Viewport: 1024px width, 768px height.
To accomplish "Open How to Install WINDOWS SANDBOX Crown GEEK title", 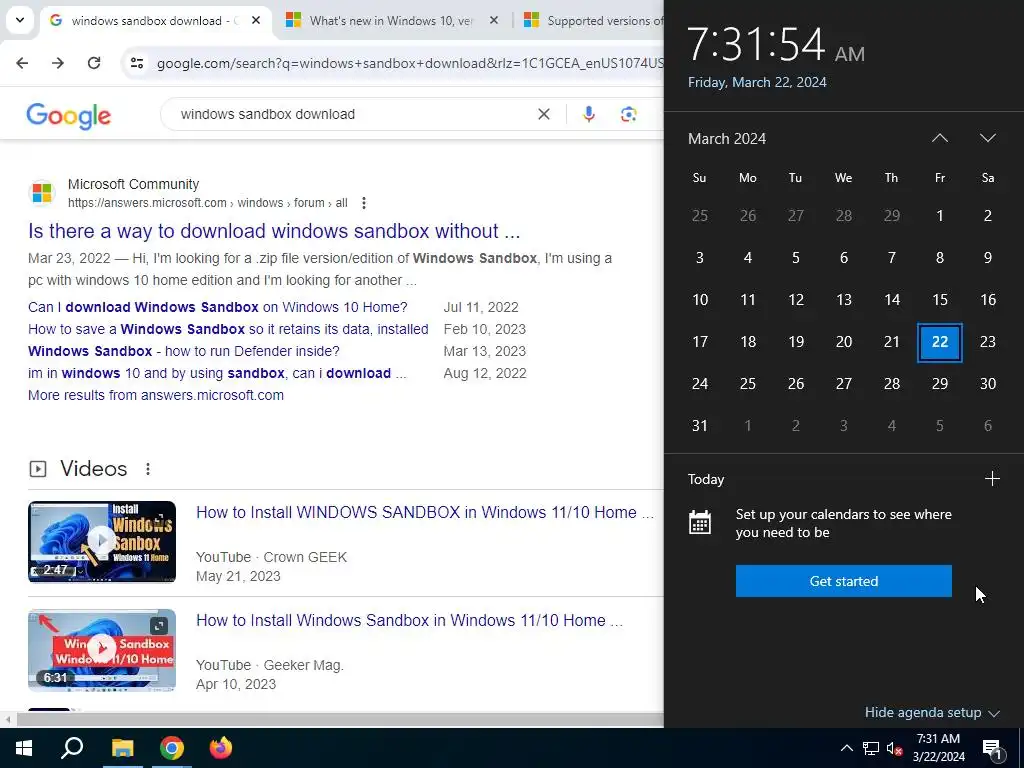I will coord(424,513).
